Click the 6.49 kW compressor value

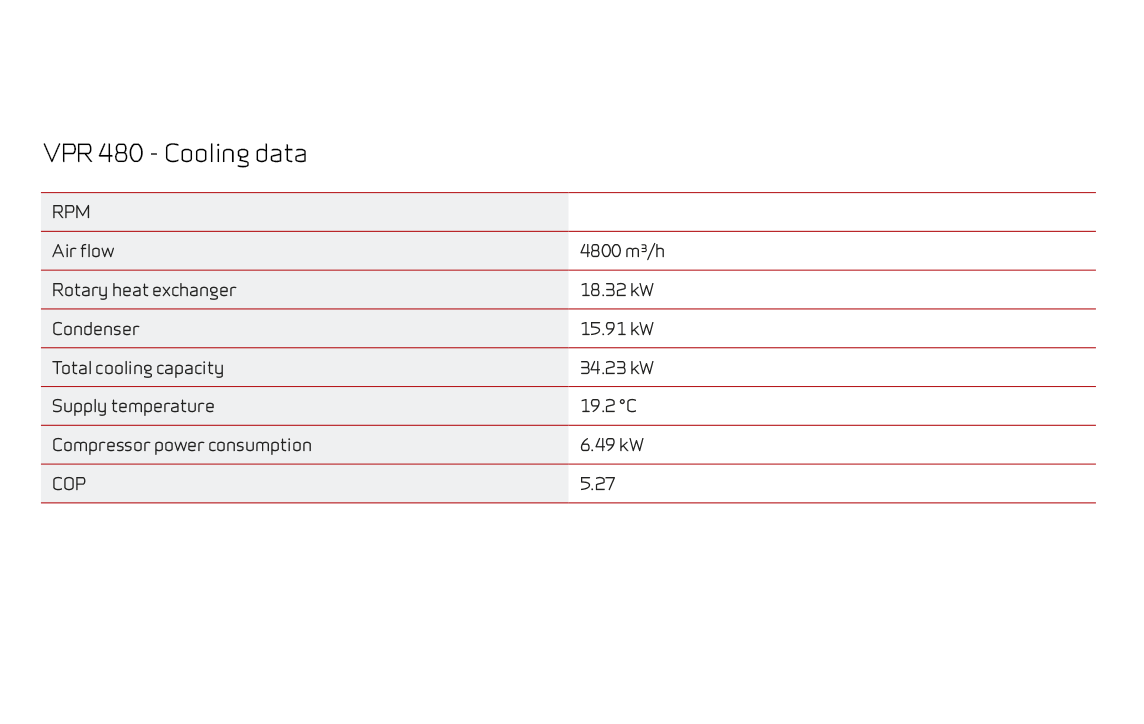612,445
